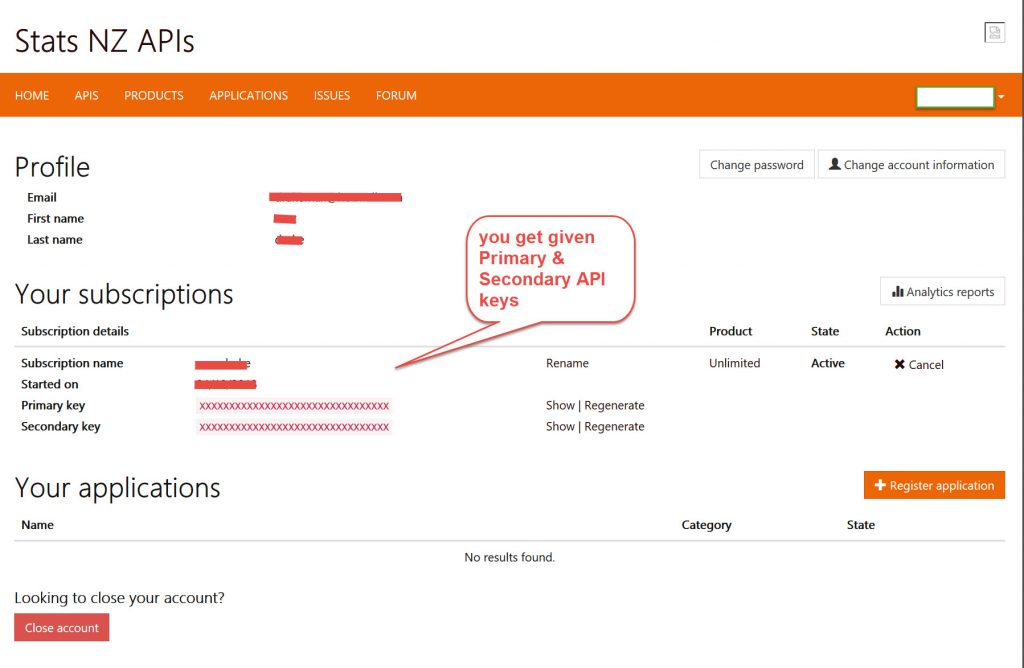The image size is (1024, 668).
Task: Regenerate the Secondary key
Action: pyautogui.click(x=614, y=426)
